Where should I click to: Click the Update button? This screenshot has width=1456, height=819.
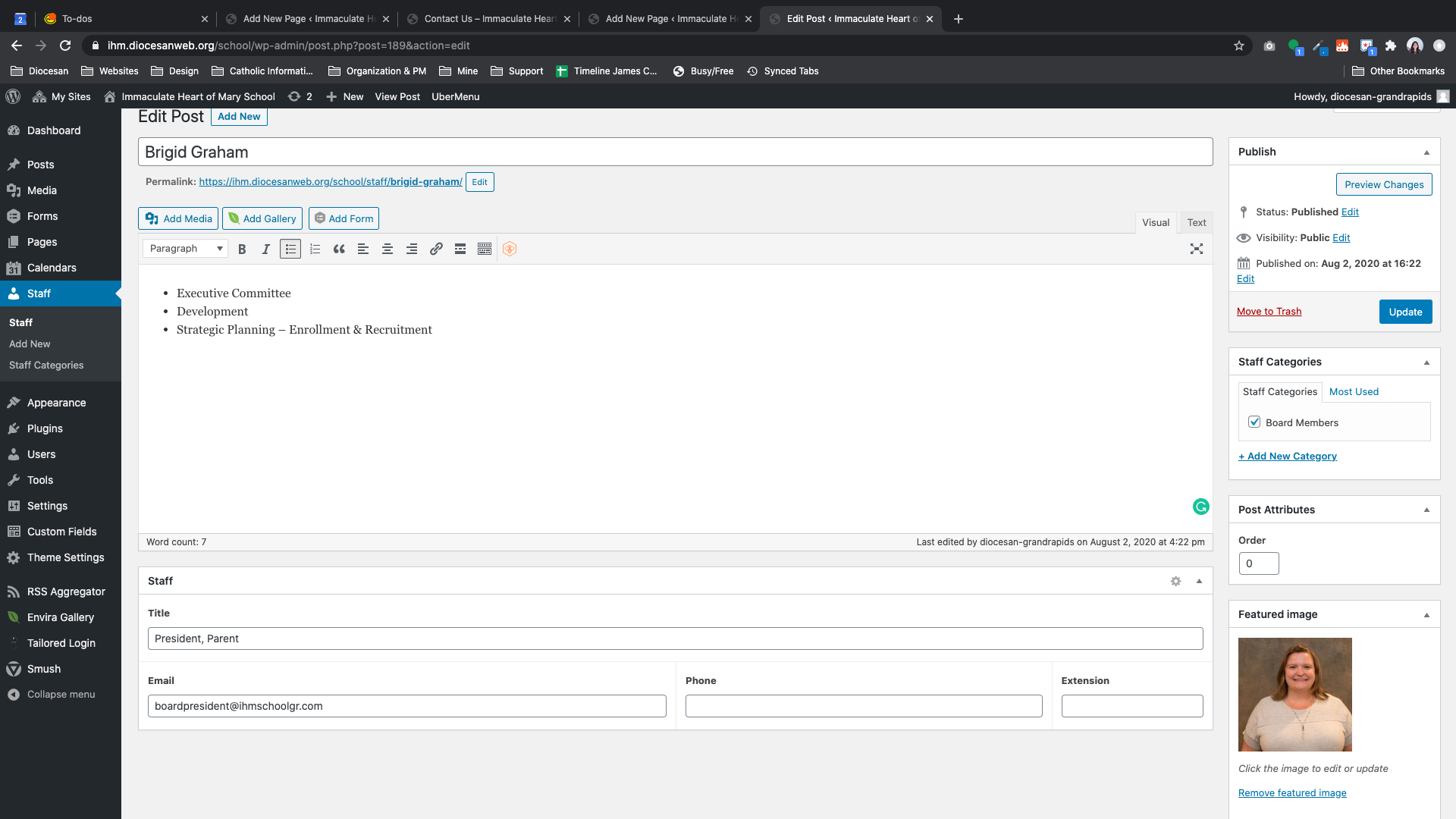1405,312
